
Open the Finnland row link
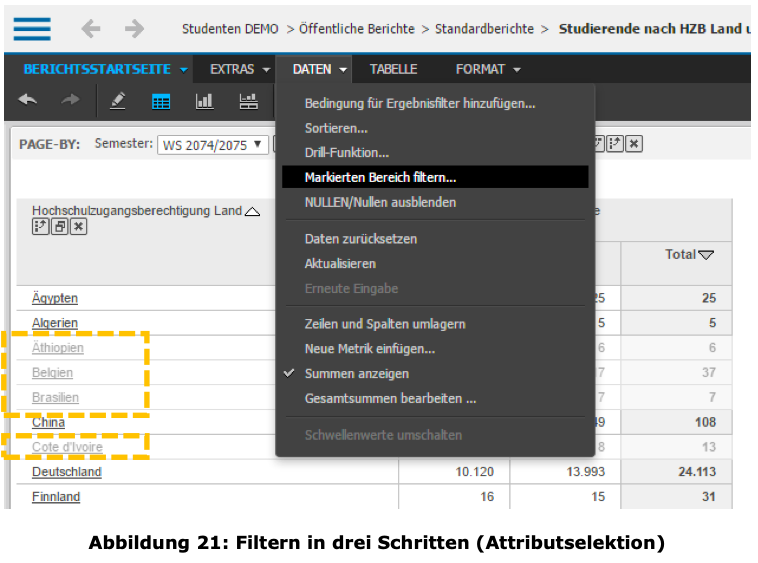click(x=56, y=497)
